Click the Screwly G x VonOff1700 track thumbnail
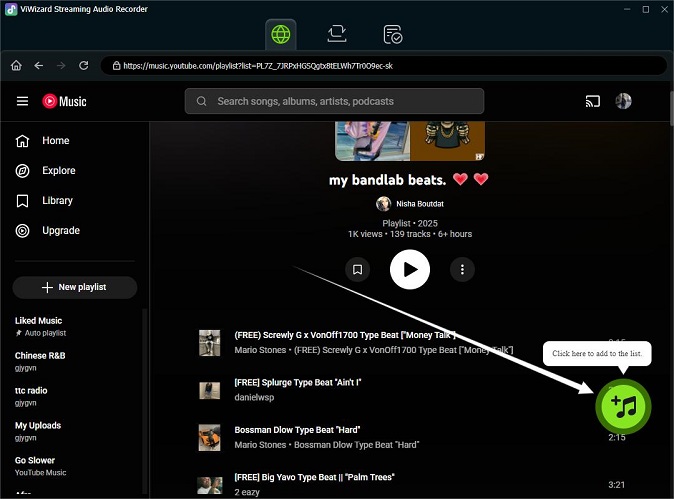The image size is (674, 499). [x=209, y=343]
